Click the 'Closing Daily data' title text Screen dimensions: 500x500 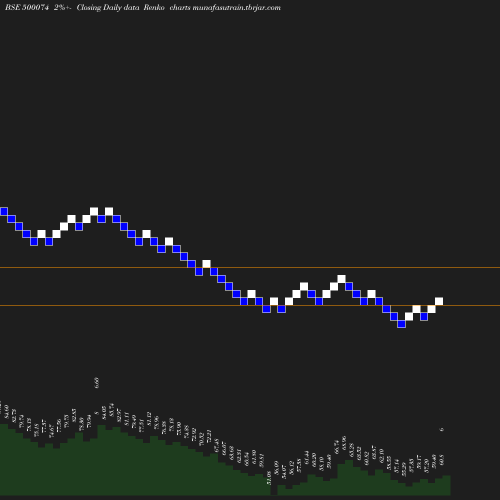pos(108,7)
